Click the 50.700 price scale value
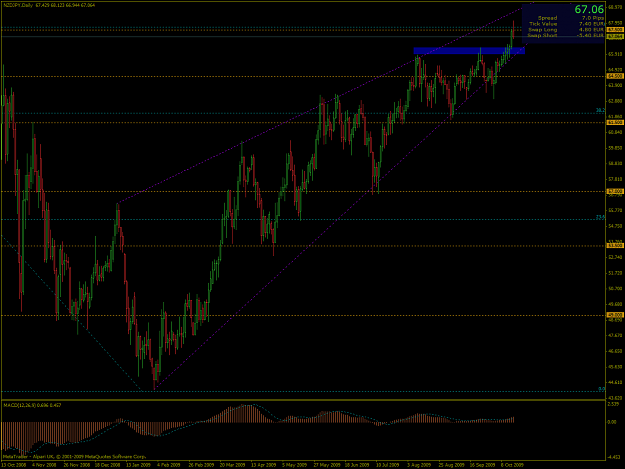This screenshot has height=469, width=625. tap(615, 288)
